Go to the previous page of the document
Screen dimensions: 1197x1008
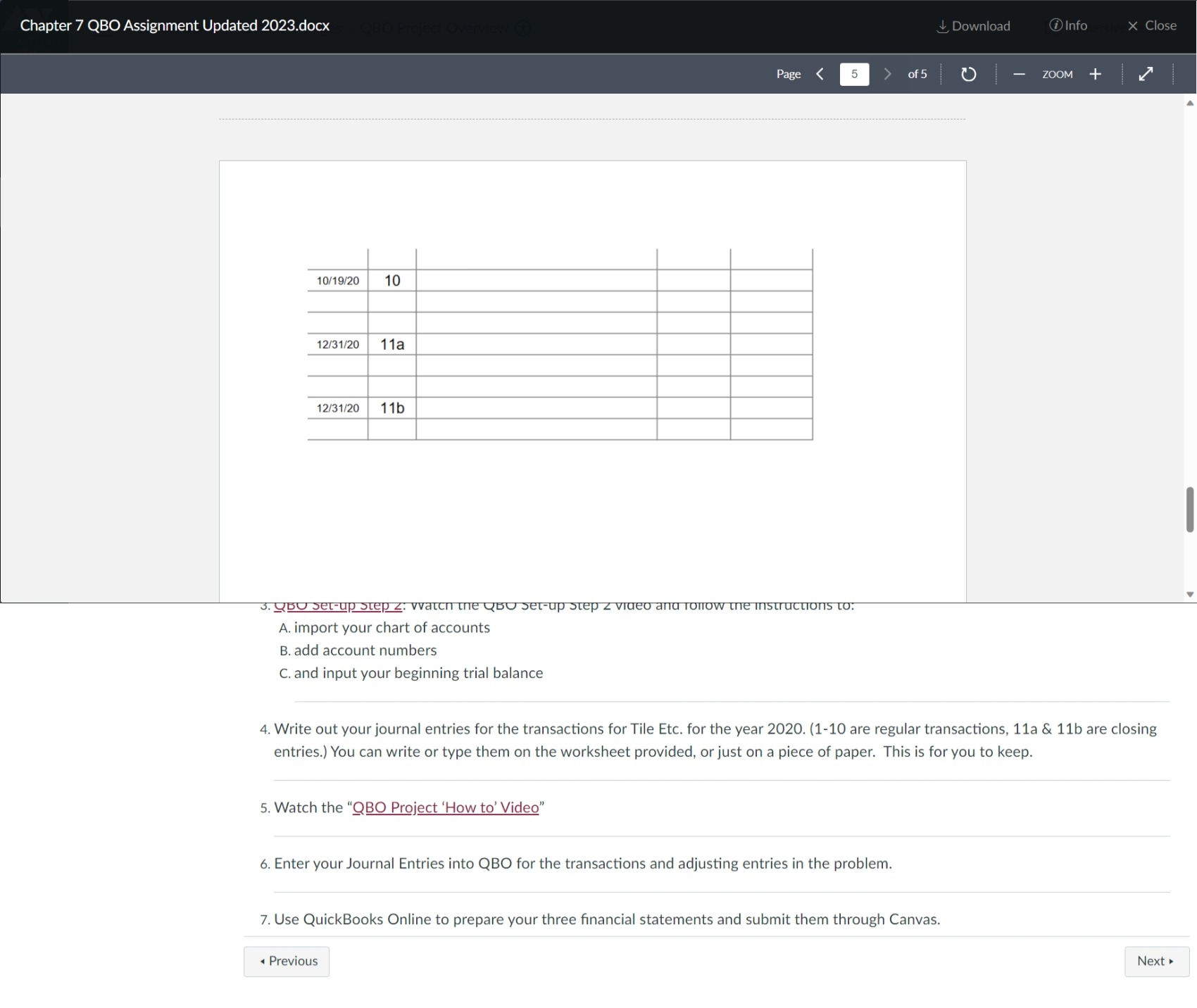(x=819, y=73)
